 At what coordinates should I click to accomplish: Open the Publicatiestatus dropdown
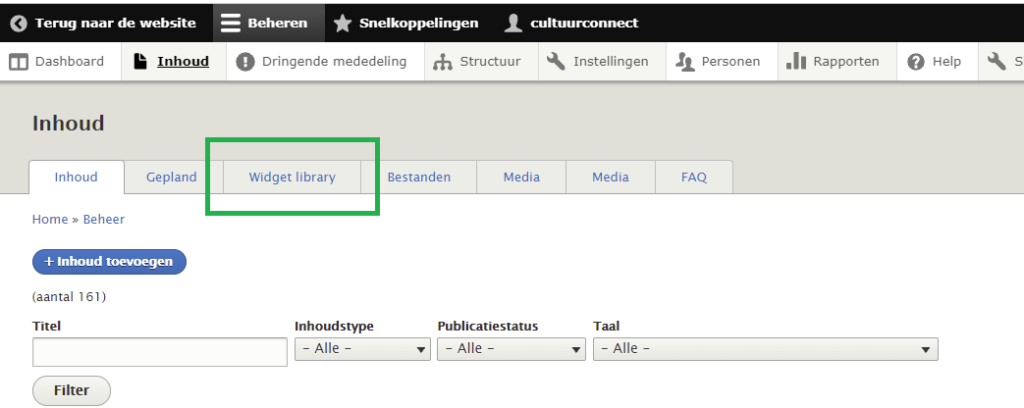(510, 349)
